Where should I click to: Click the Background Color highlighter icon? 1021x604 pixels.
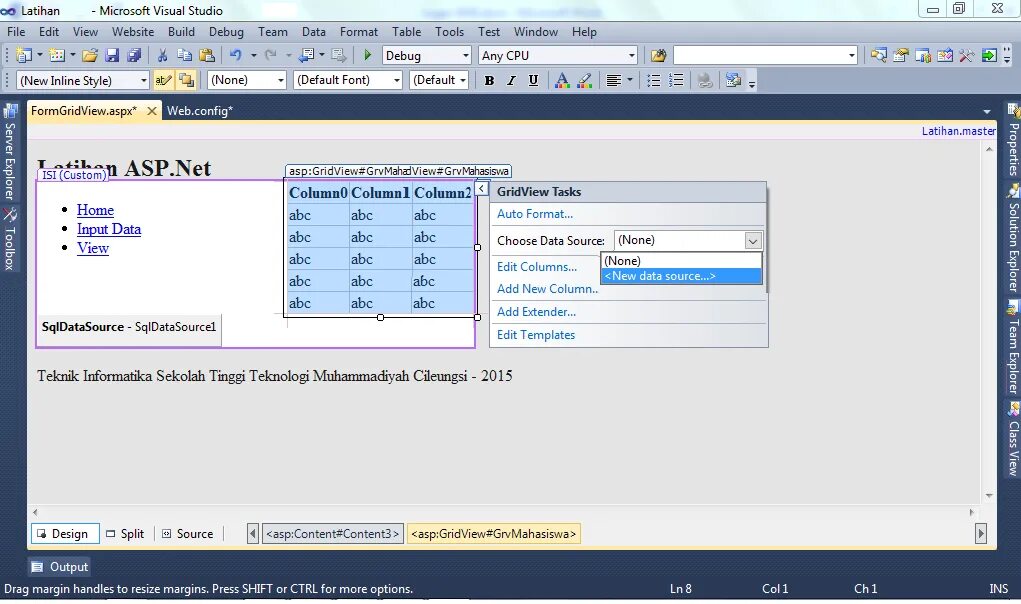(x=584, y=80)
